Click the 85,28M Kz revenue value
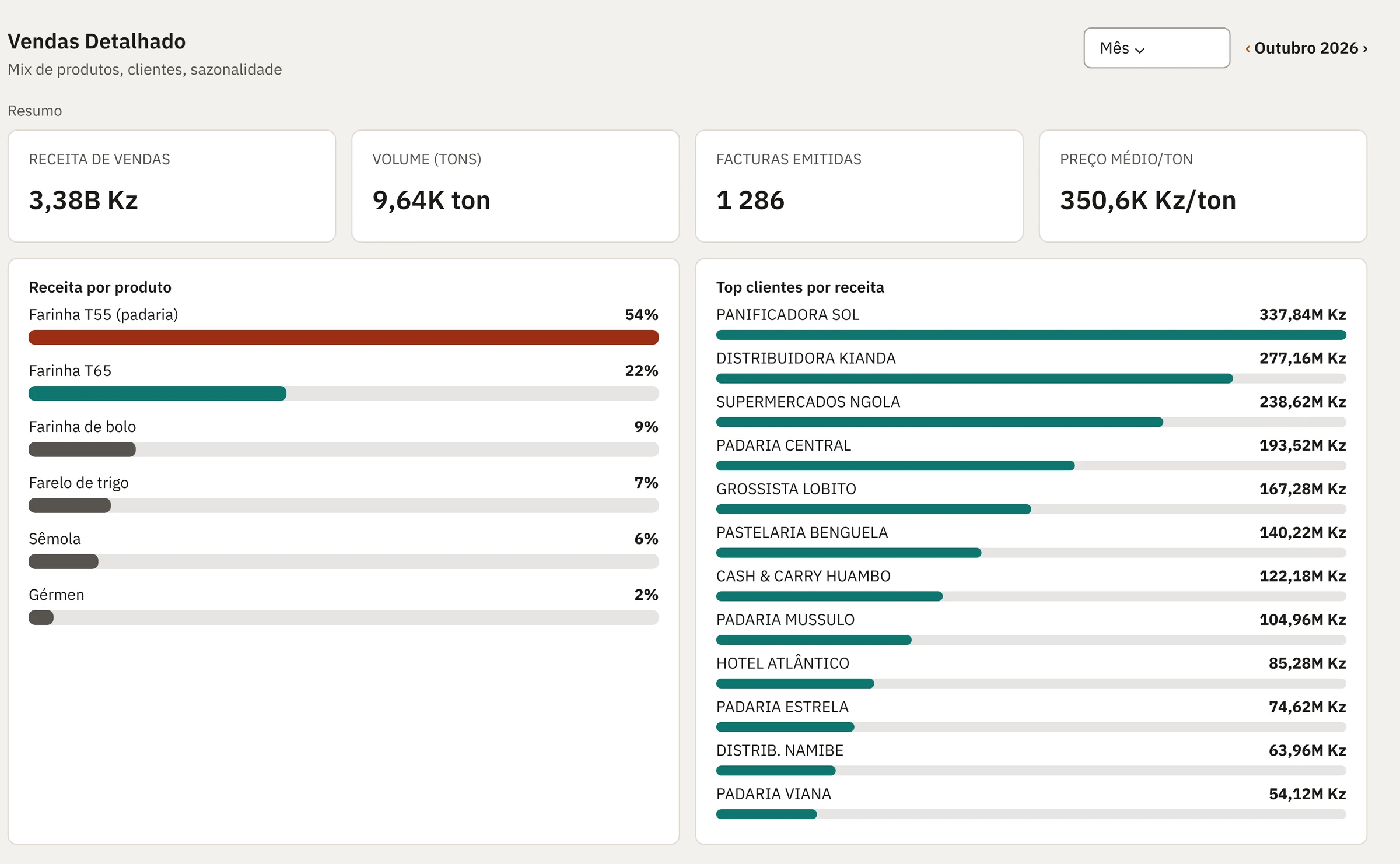The height and width of the screenshot is (864, 1400). coord(1307,663)
